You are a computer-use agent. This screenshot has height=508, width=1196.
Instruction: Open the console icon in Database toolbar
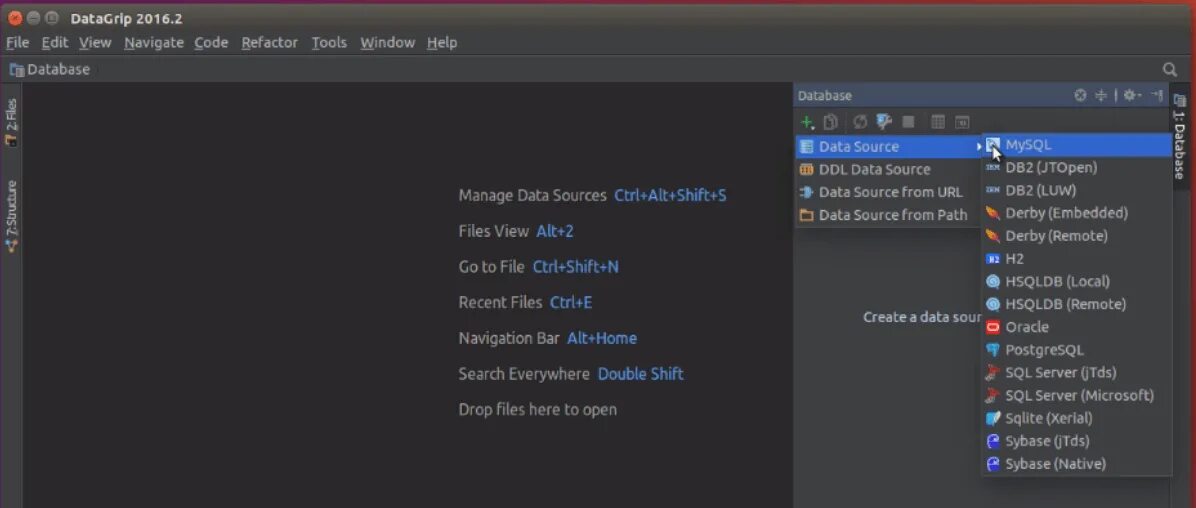[963, 122]
